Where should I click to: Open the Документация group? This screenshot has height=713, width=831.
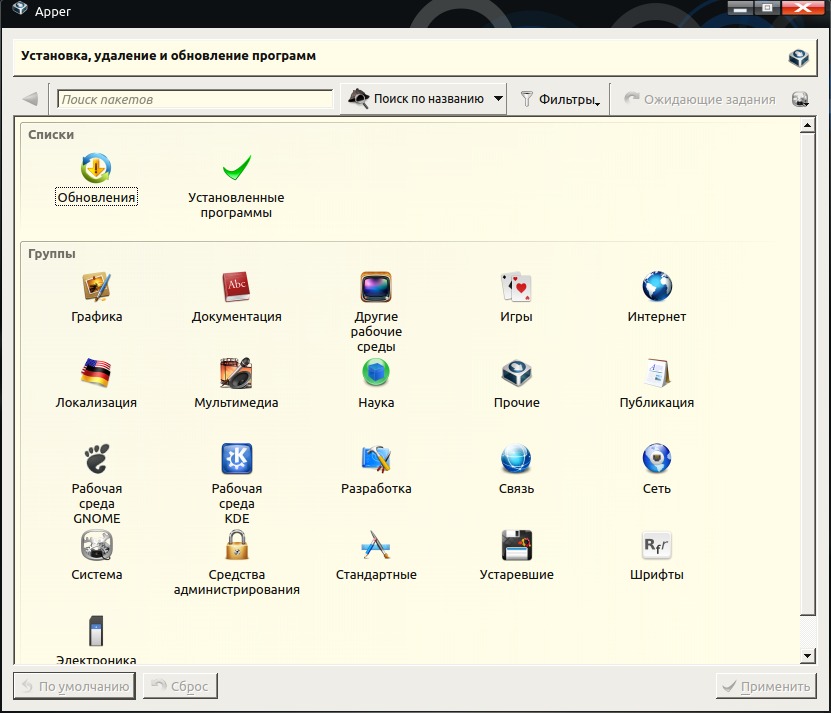coord(236,297)
